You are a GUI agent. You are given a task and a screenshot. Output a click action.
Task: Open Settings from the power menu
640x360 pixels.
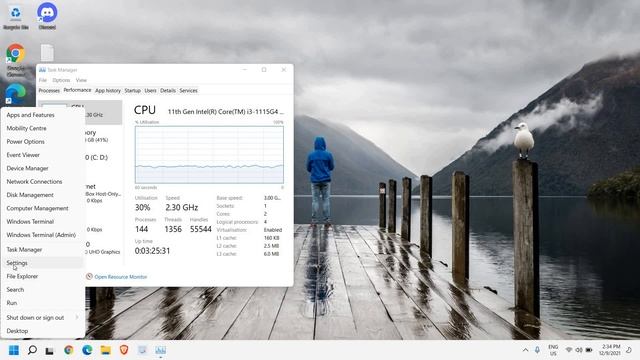[x=42, y=263]
